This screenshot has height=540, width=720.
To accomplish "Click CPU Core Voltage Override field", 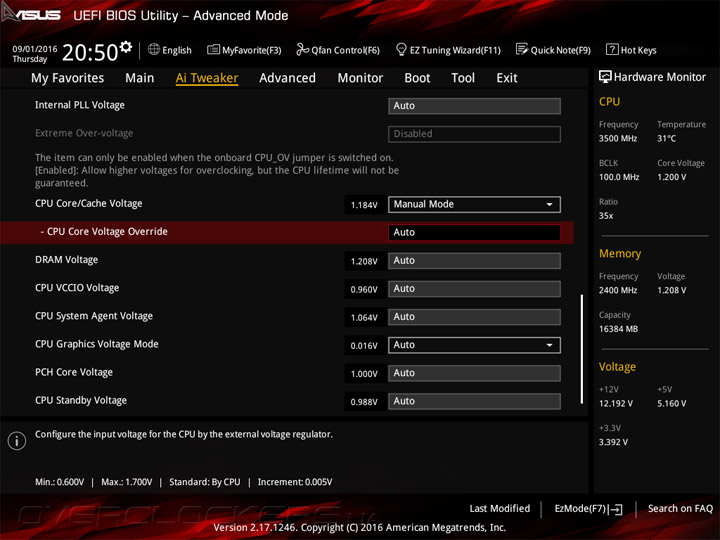I will click(x=474, y=232).
